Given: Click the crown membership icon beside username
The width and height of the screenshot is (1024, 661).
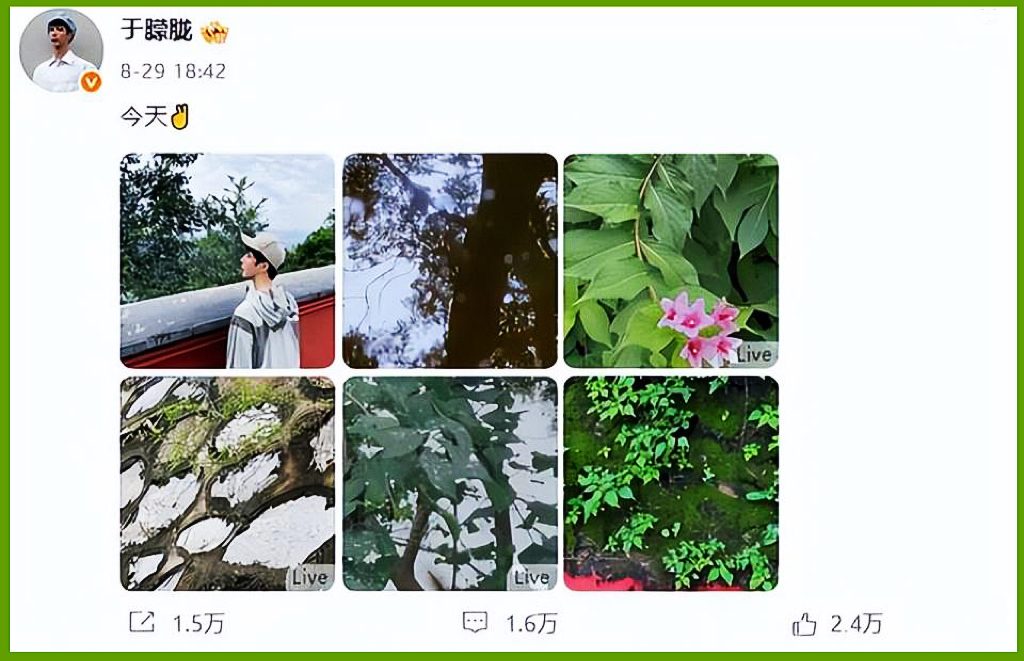Looking at the screenshot, I should [x=214, y=31].
